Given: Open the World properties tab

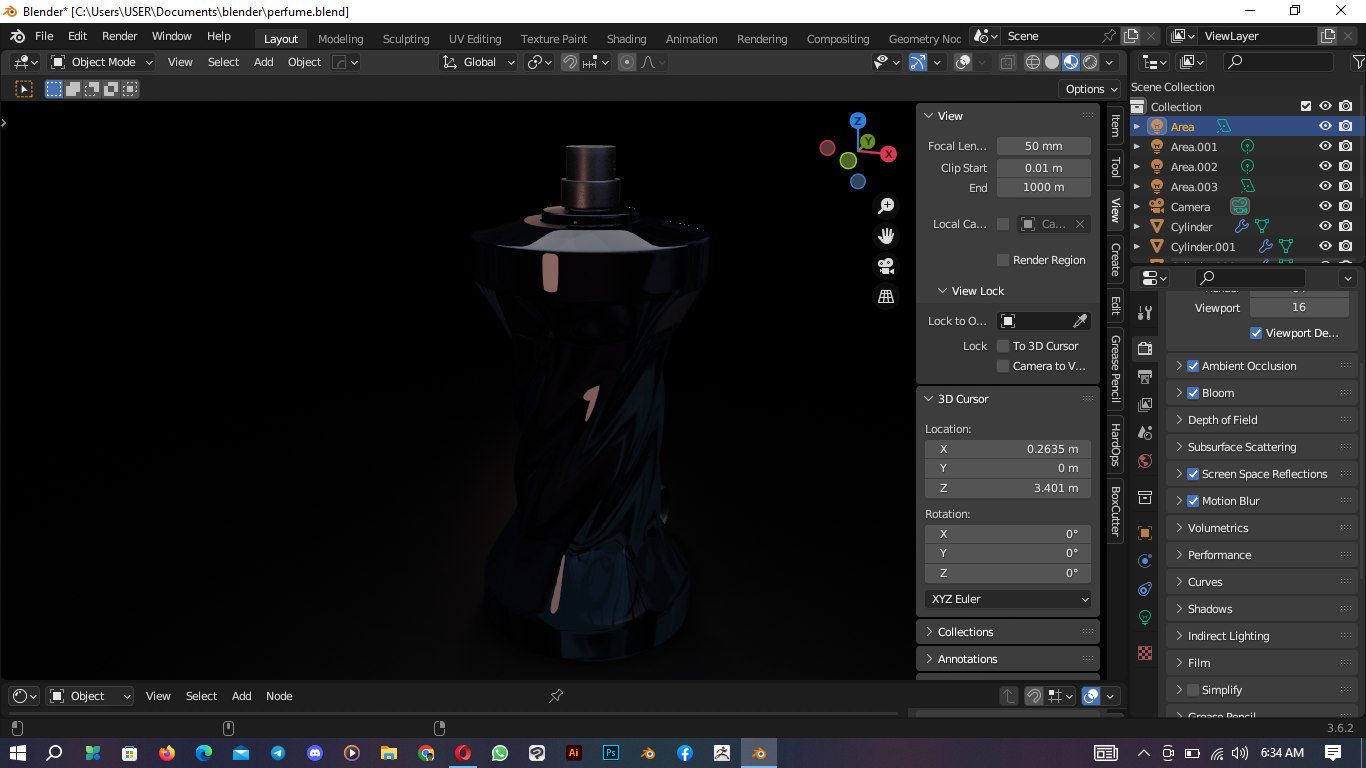Looking at the screenshot, I should (1145, 460).
